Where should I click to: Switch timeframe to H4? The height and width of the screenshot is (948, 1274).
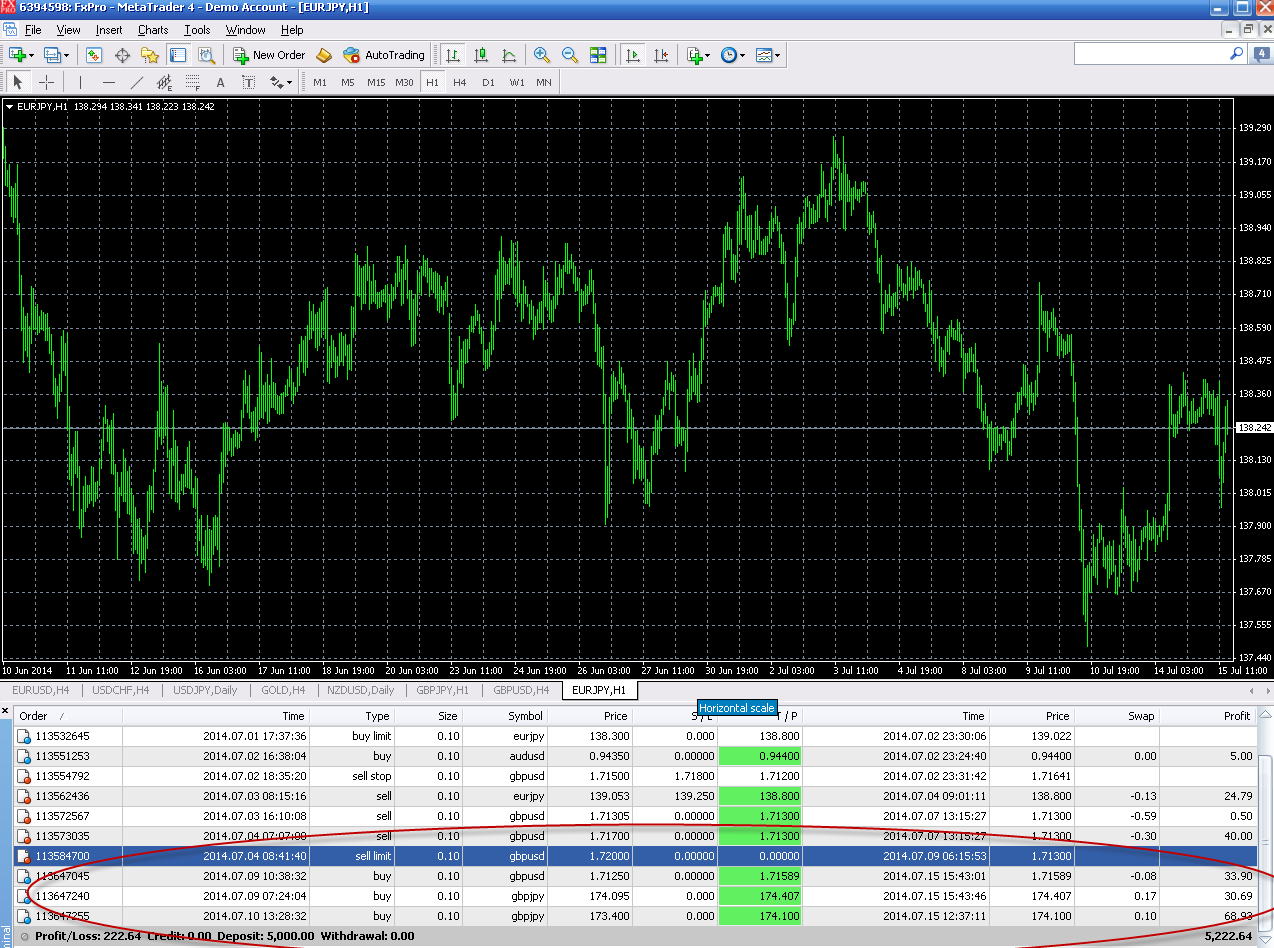pyautogui.click(x=460, y=82)
